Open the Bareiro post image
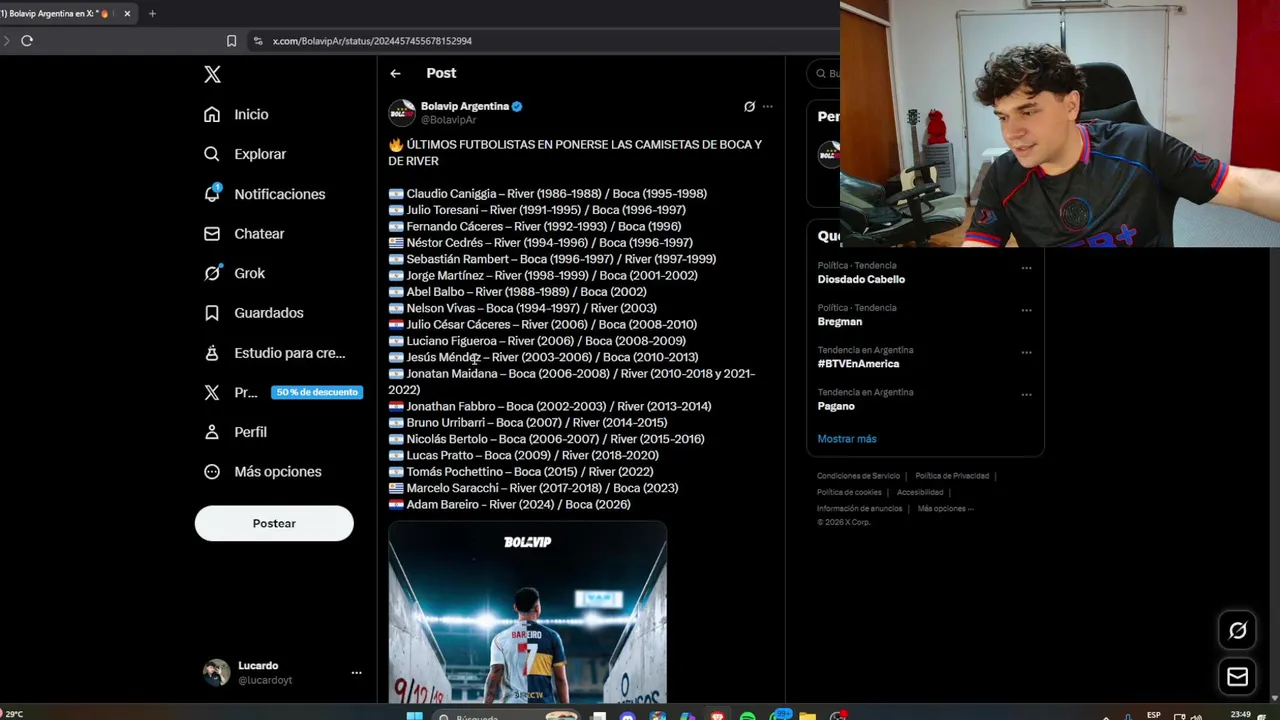1280x720 pixels. (527, 613)
